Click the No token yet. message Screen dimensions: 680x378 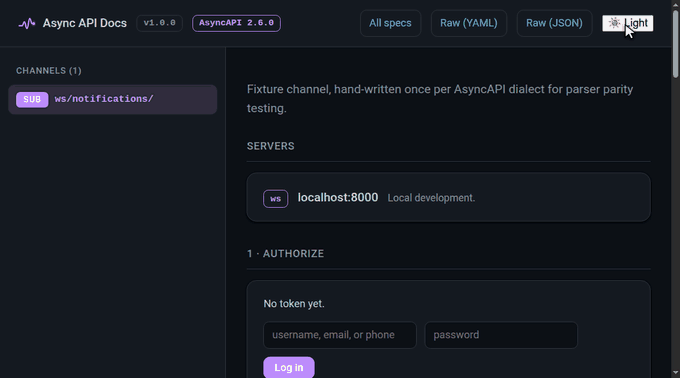(294, 304)
